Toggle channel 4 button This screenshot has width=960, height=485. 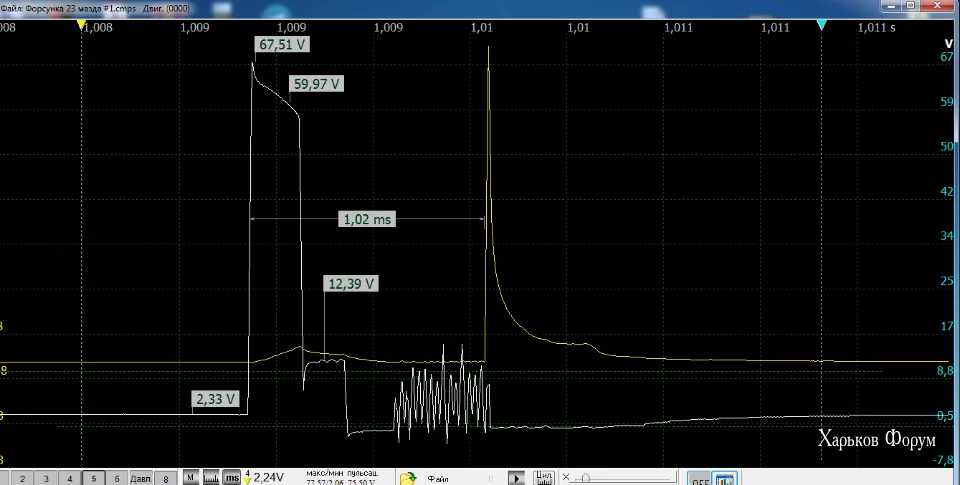[x=70, y=478]
